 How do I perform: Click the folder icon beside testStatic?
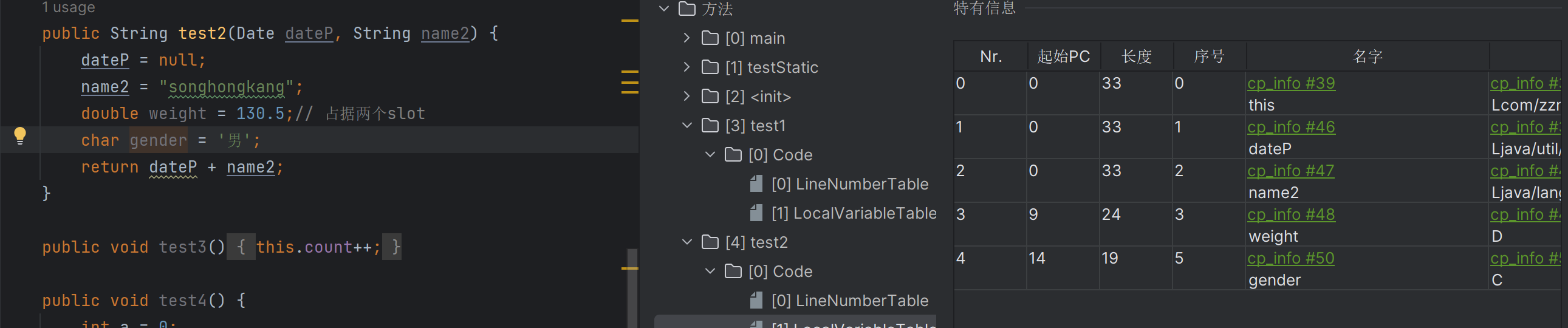pyautogui.click(x=710, y=67)
